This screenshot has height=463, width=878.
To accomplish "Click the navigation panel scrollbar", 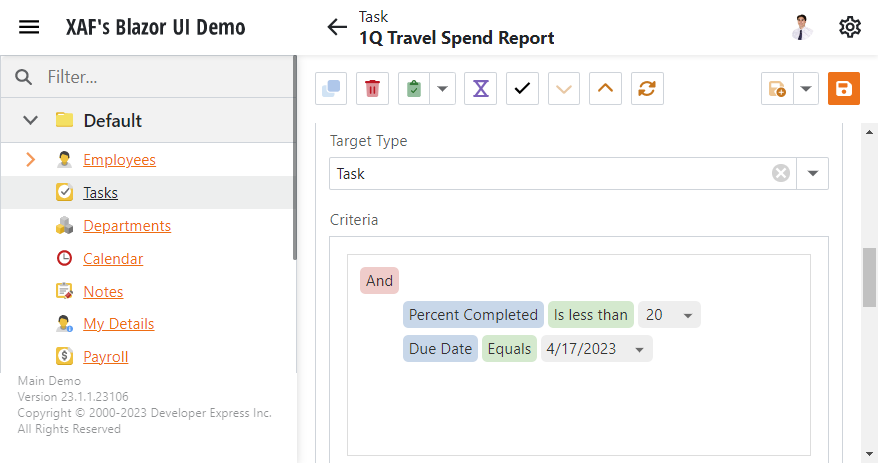I will point(295,158).
